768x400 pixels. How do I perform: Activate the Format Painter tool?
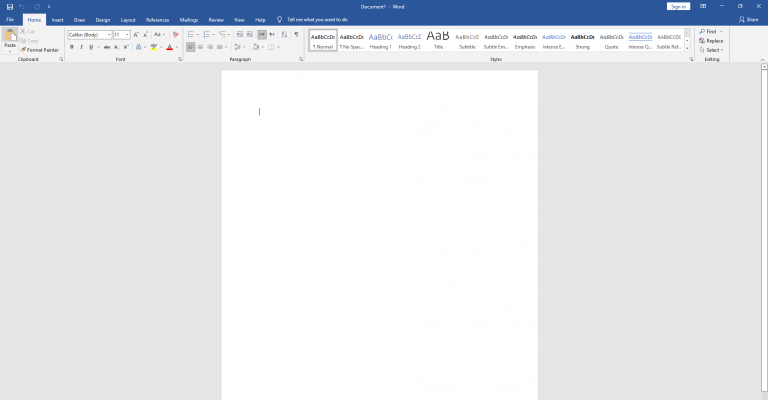[x=40, y=50]
